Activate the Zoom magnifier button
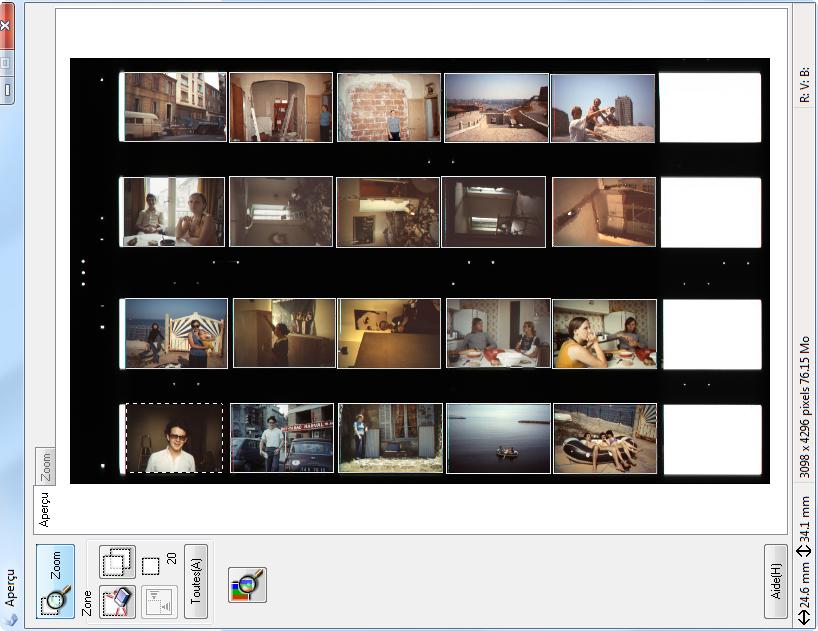 (55, 581)
